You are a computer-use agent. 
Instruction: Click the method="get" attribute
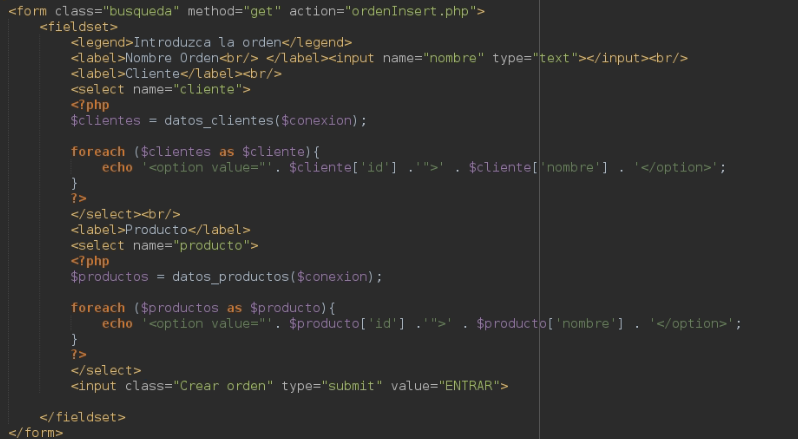pos(234,11)
